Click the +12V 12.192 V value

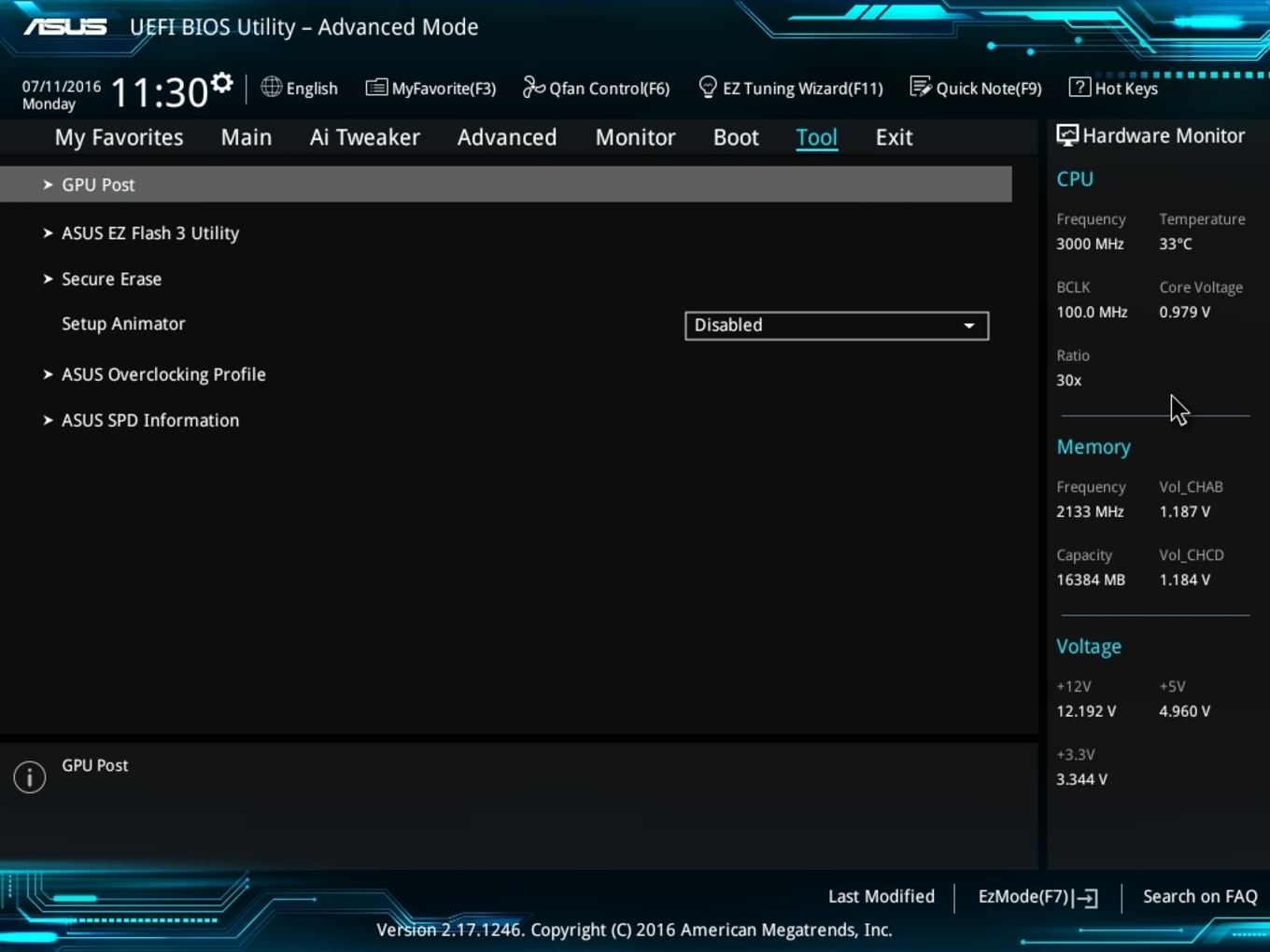click(1086, 711)
